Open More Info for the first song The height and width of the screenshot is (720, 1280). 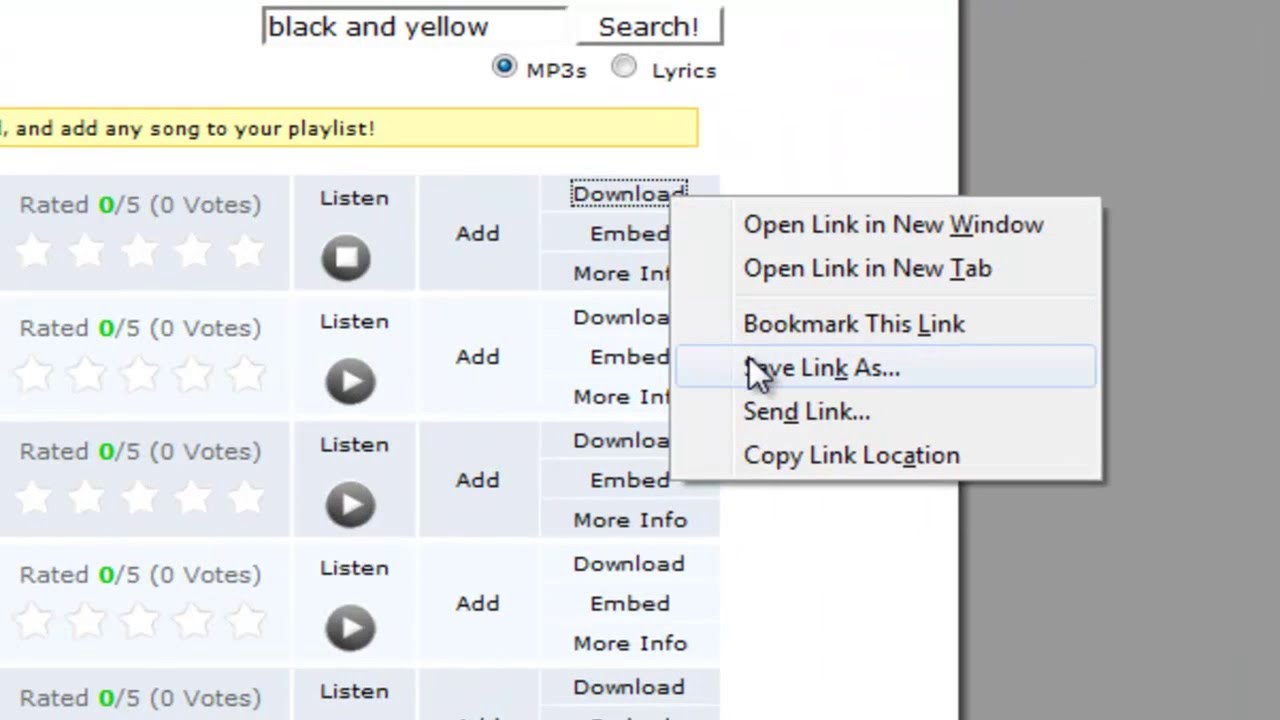(x=621, y=273)
